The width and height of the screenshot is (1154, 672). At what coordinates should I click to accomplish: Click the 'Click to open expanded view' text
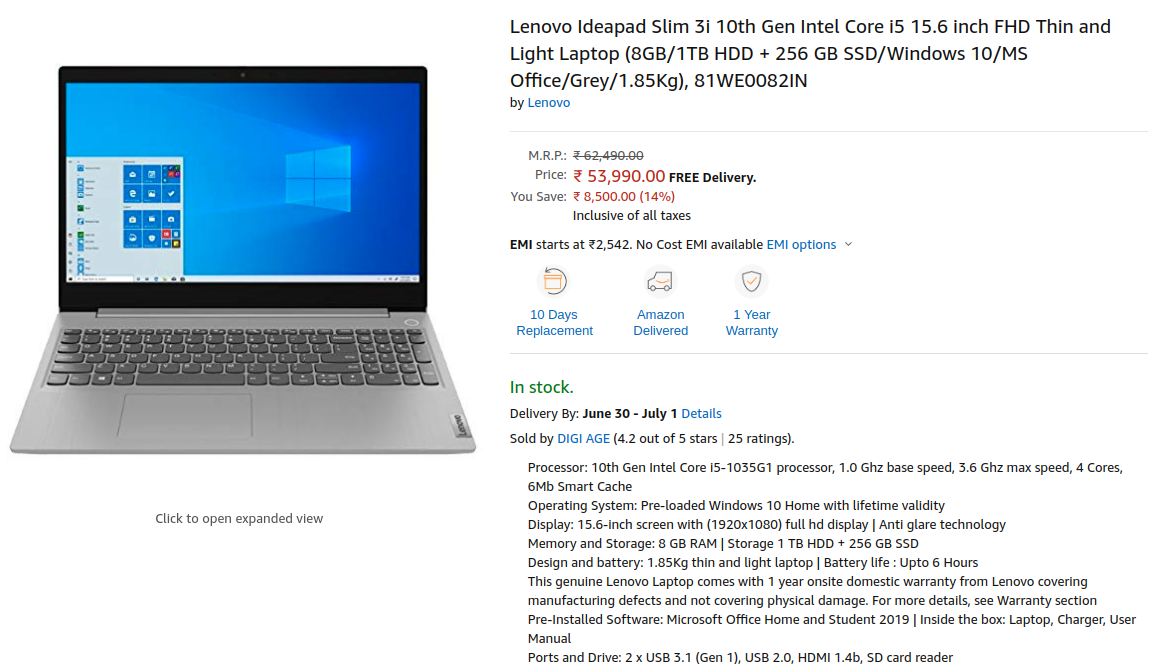239,519
